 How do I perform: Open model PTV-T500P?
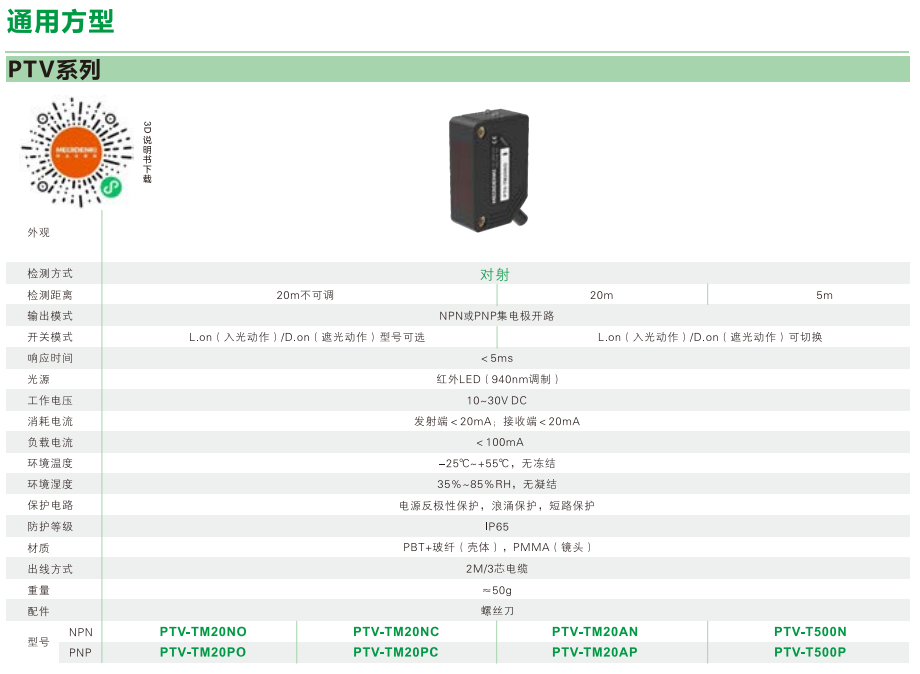810,652
